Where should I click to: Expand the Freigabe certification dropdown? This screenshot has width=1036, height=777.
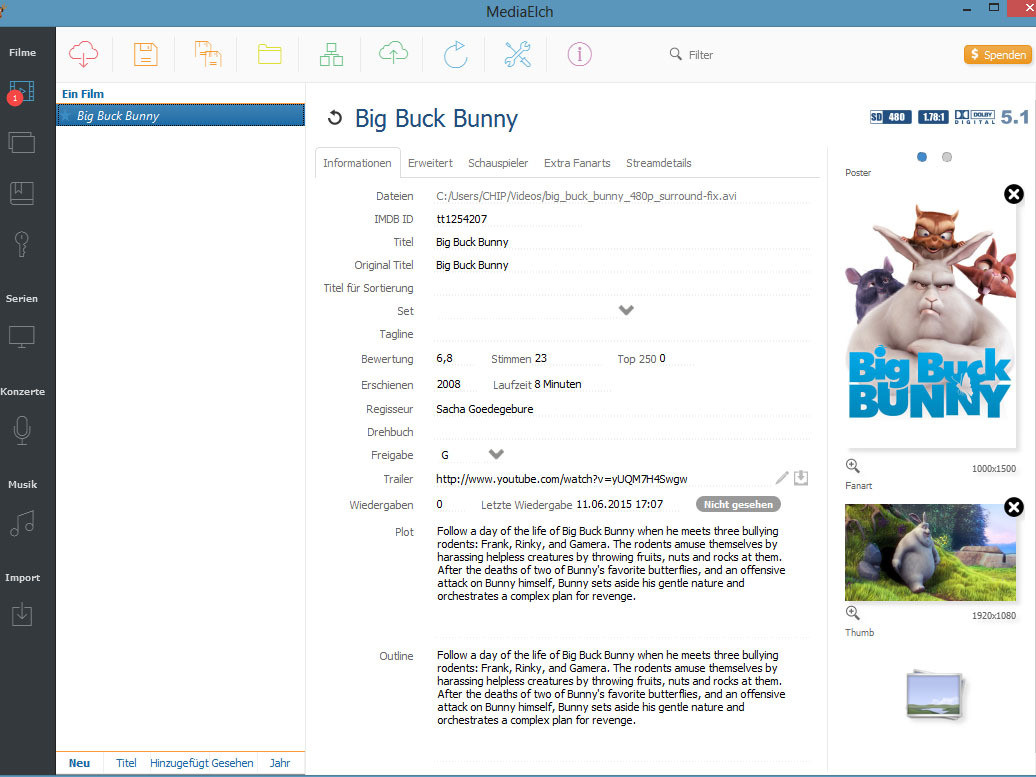(x=496, y=454)
